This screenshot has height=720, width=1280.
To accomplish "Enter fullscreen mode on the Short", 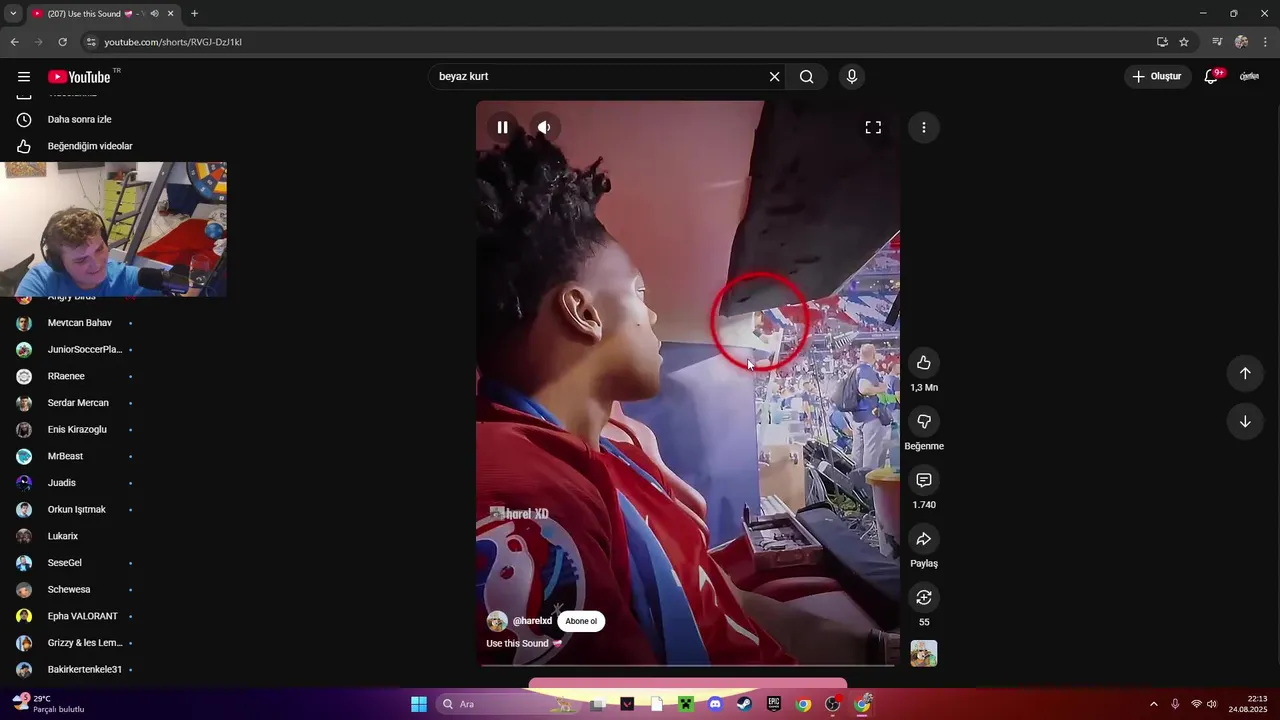I will coord(873,127).
